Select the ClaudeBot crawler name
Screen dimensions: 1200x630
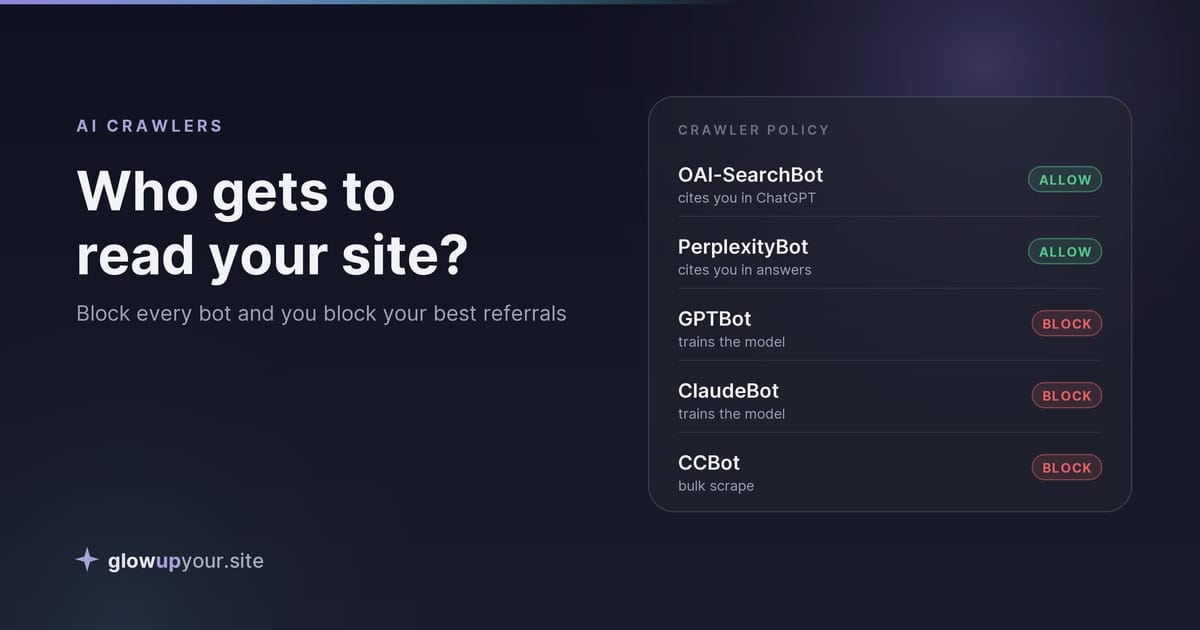point(728,391)
